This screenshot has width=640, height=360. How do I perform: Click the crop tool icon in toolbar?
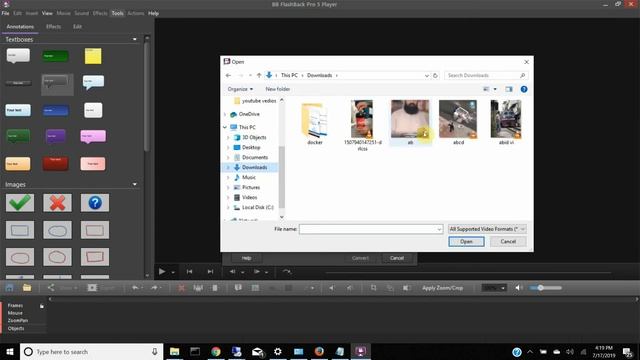[x=373, y=288]
